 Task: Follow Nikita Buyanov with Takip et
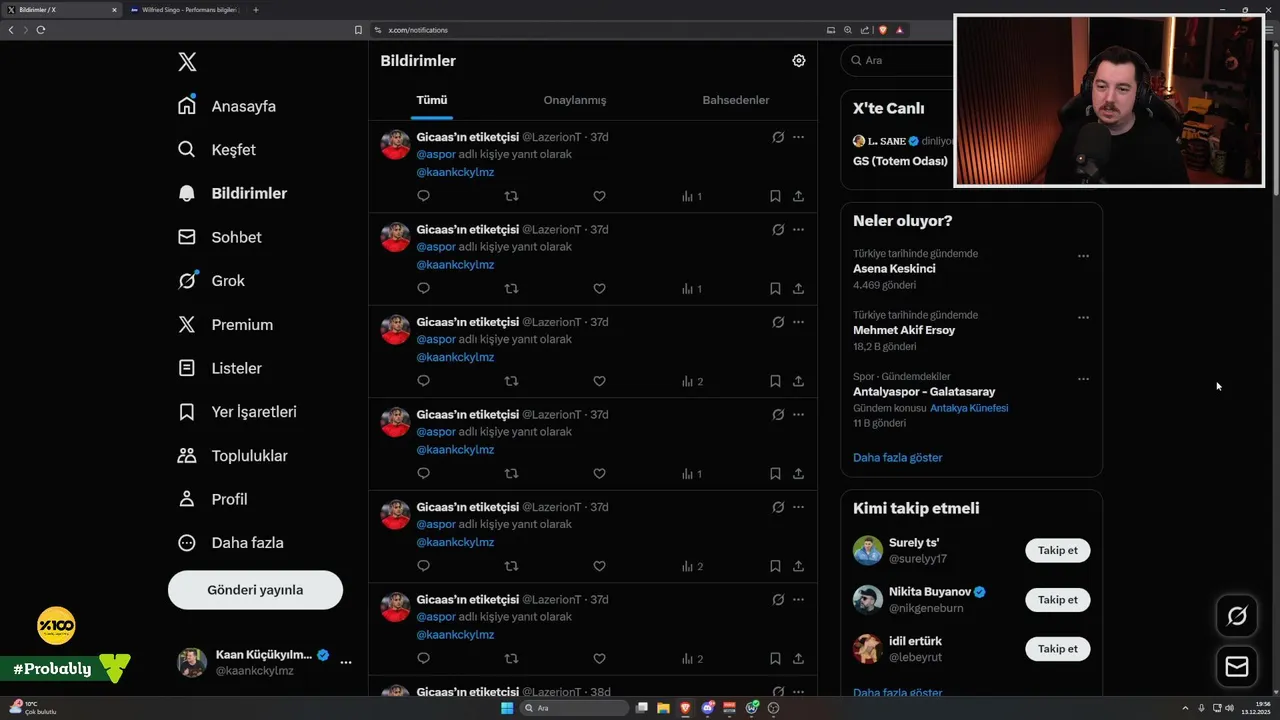1057,600
